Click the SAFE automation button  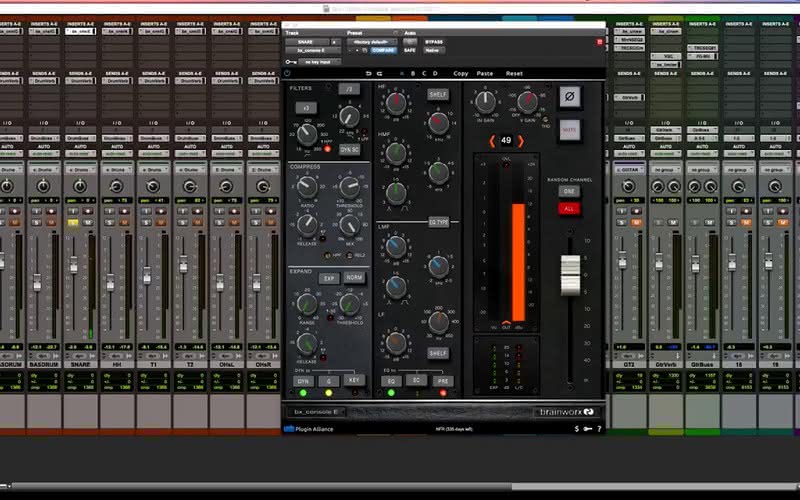(x=410, y=51)
